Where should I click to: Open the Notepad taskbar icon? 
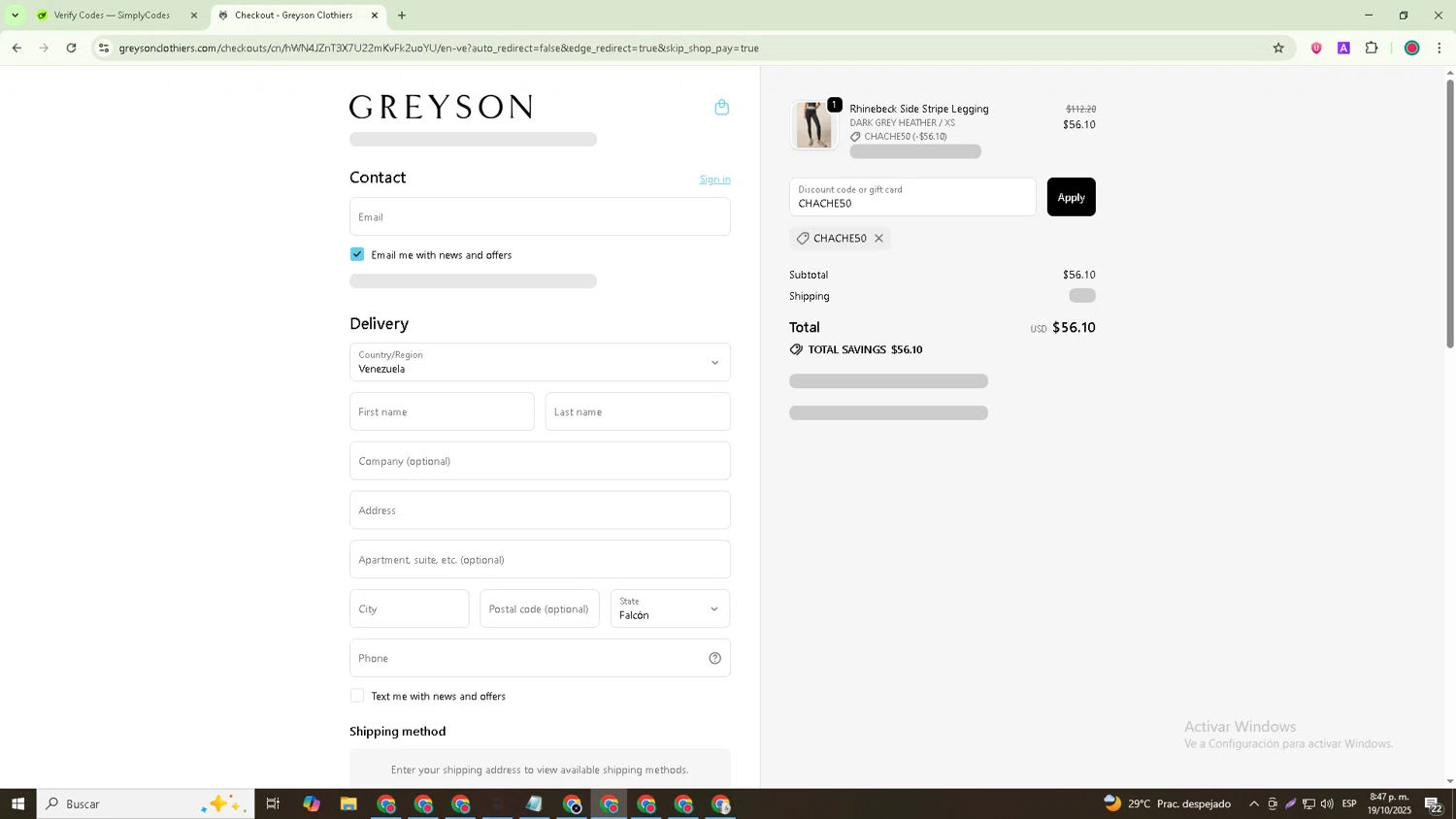[x=535, y=803]
